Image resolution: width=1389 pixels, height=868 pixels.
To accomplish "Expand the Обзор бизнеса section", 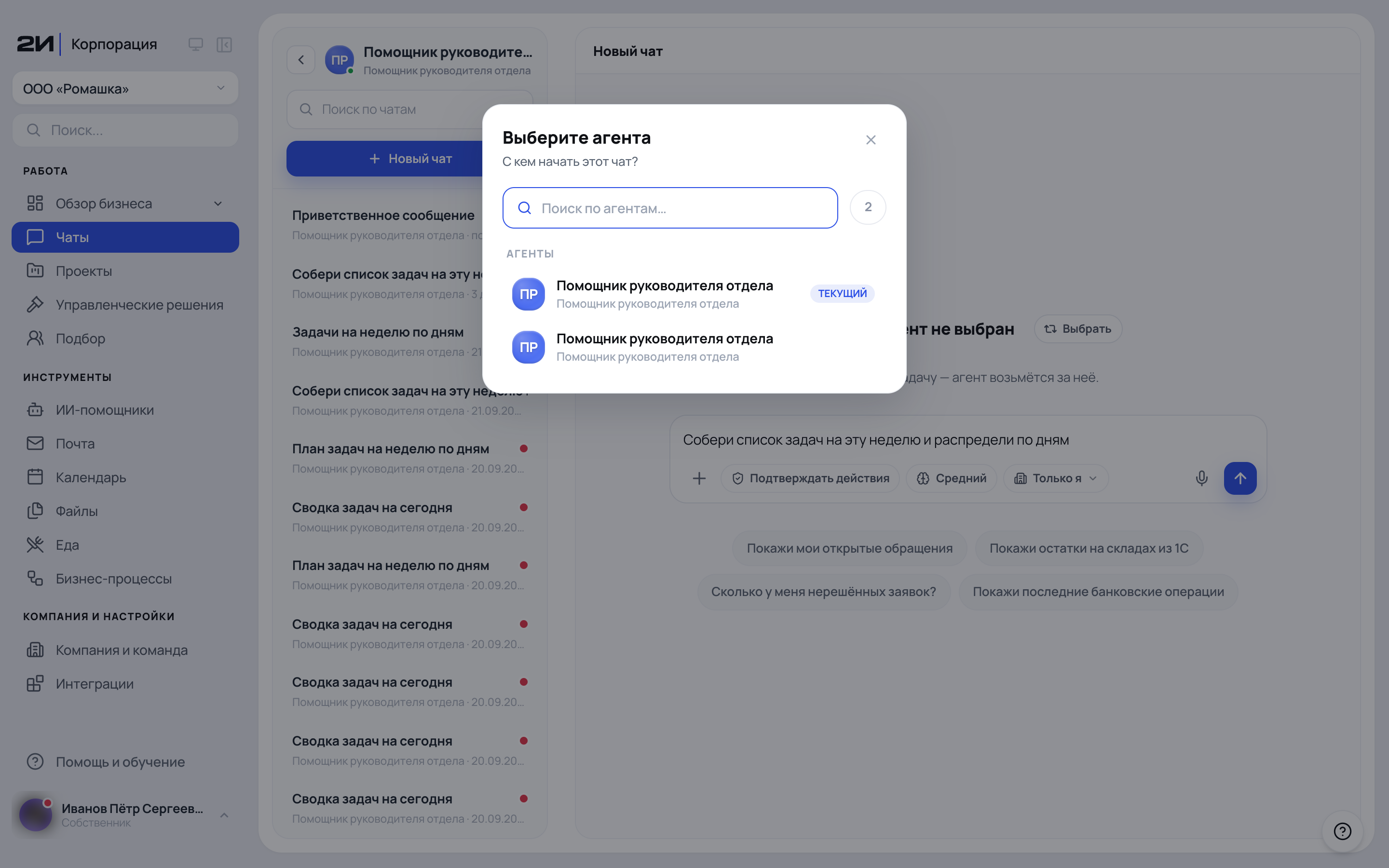I will pos(125,203).
